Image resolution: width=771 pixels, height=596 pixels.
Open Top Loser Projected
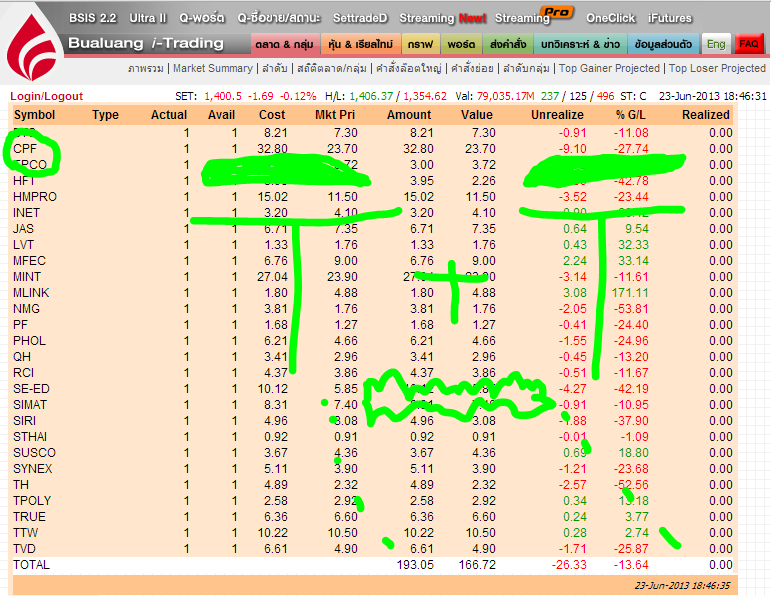point(716,68)
